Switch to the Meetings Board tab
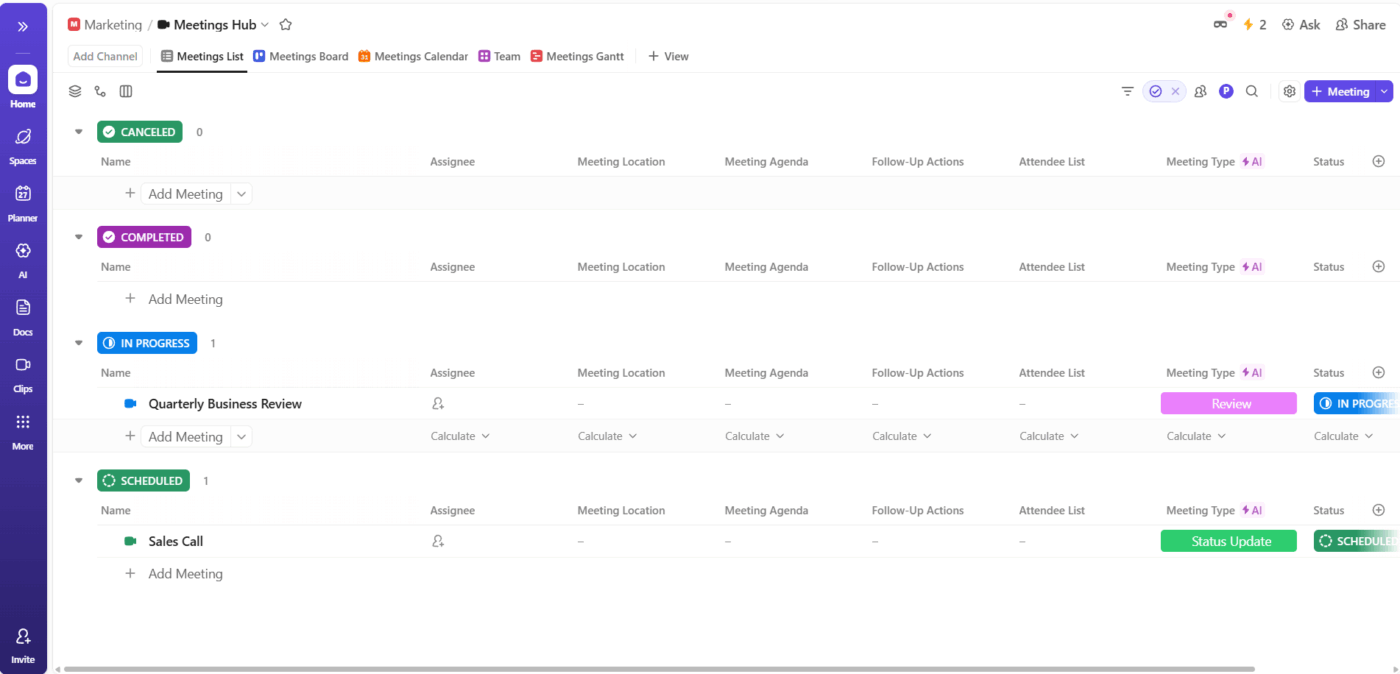The image size is (1400, 674). point(301,56)
